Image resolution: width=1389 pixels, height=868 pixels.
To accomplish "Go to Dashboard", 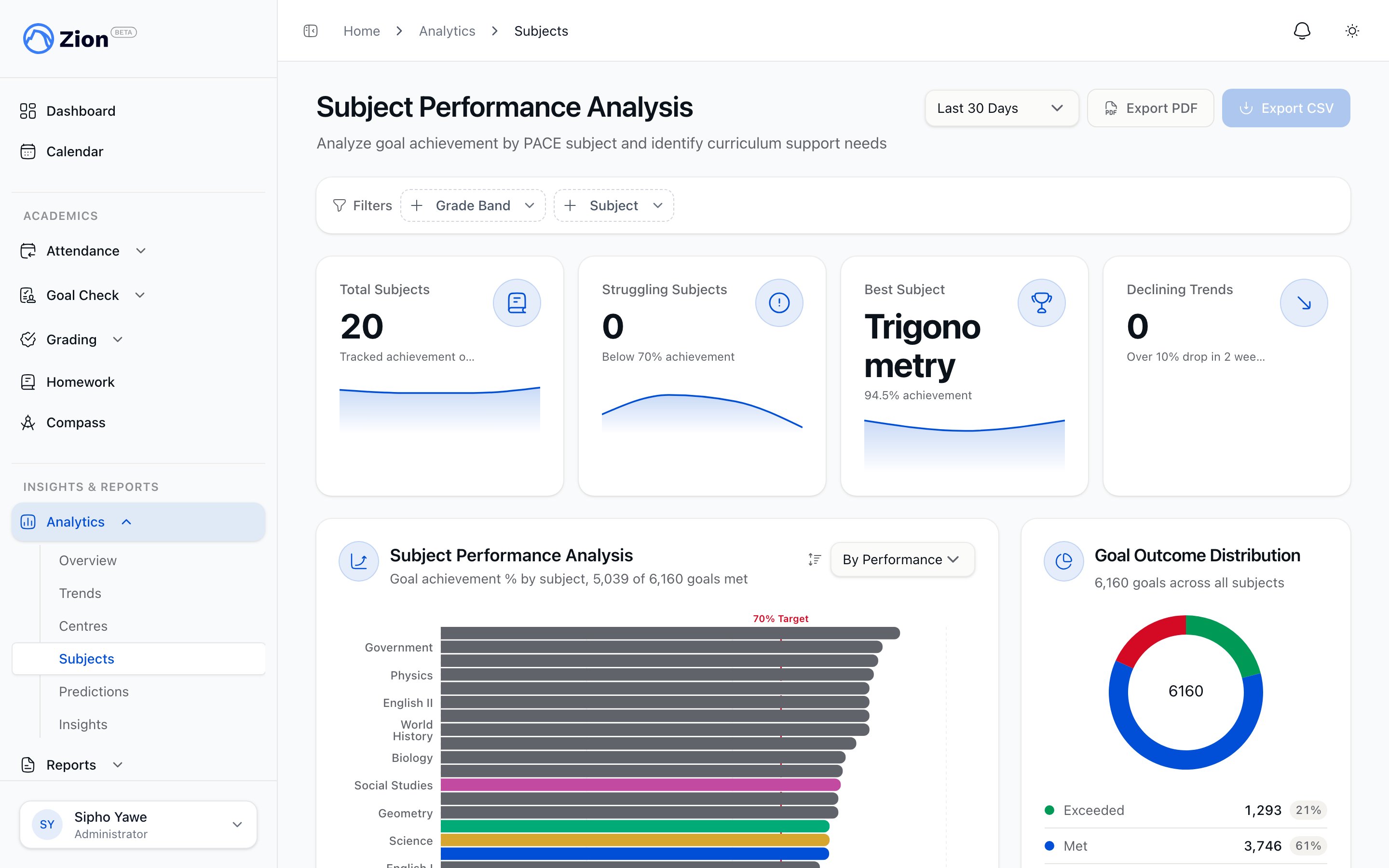I will click(138, 111).
